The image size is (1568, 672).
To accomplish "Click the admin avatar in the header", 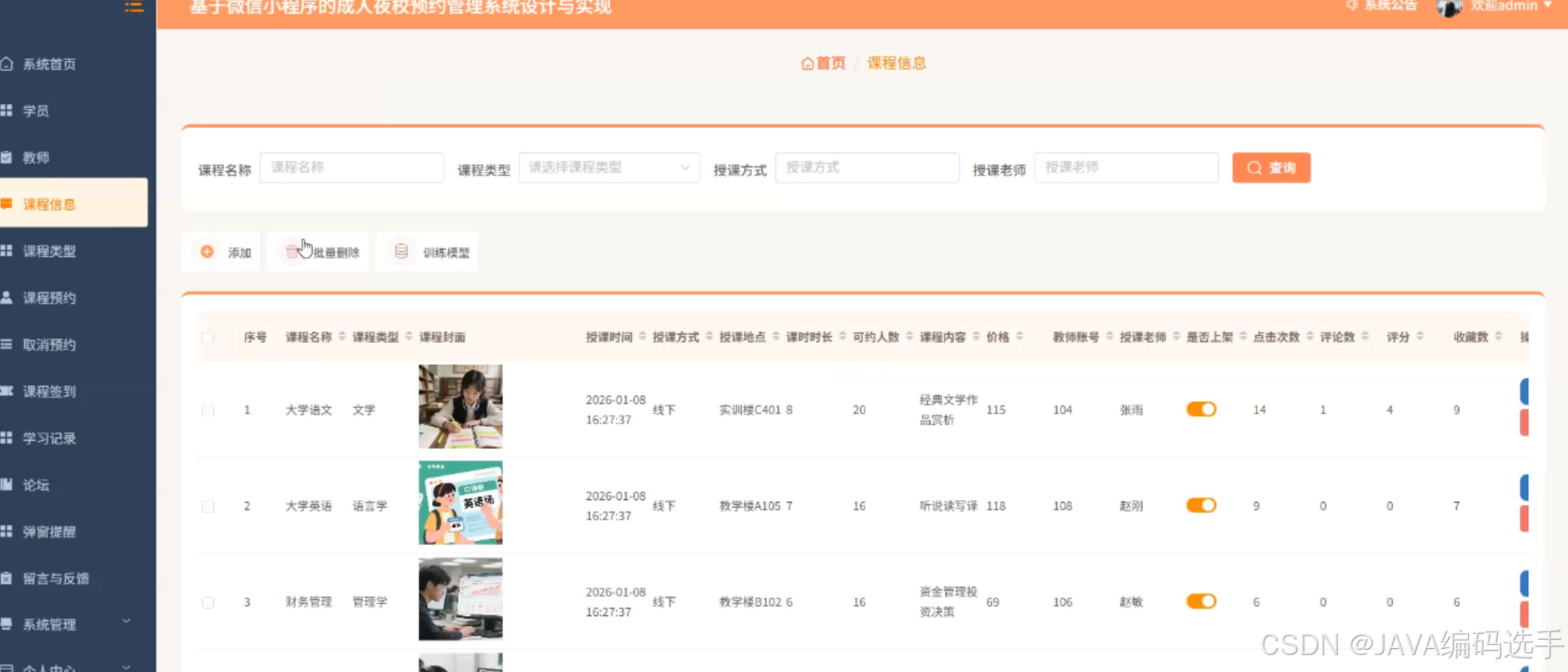I will point(1450,8).
